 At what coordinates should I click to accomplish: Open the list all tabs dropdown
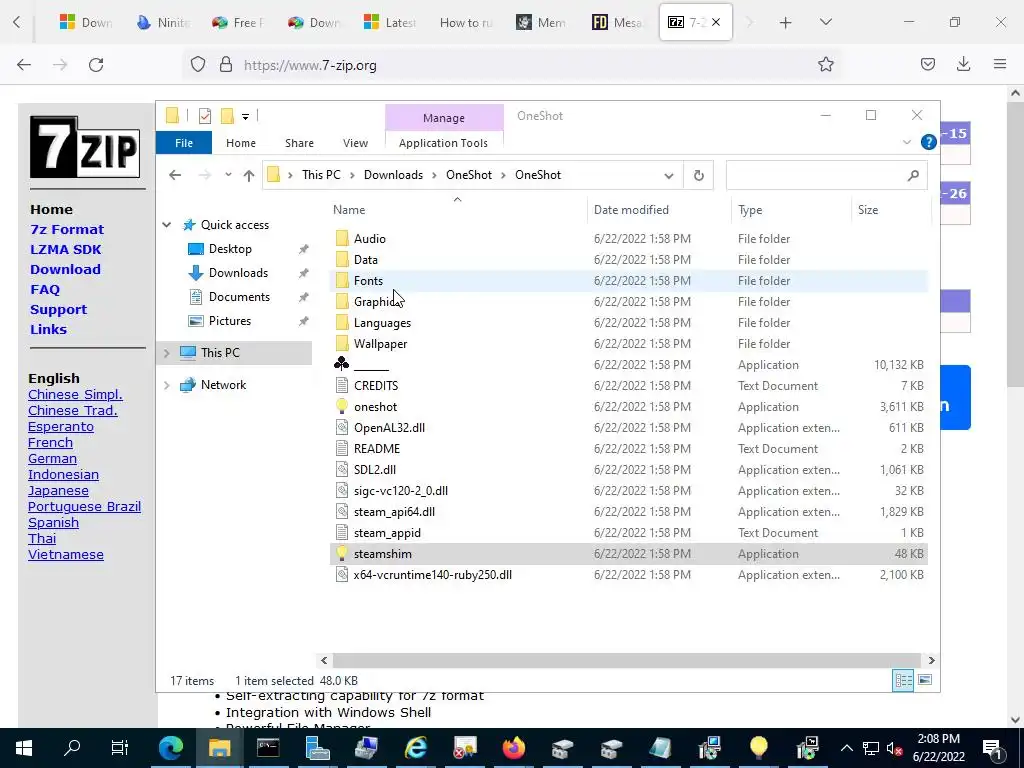(x=825, y=23)
